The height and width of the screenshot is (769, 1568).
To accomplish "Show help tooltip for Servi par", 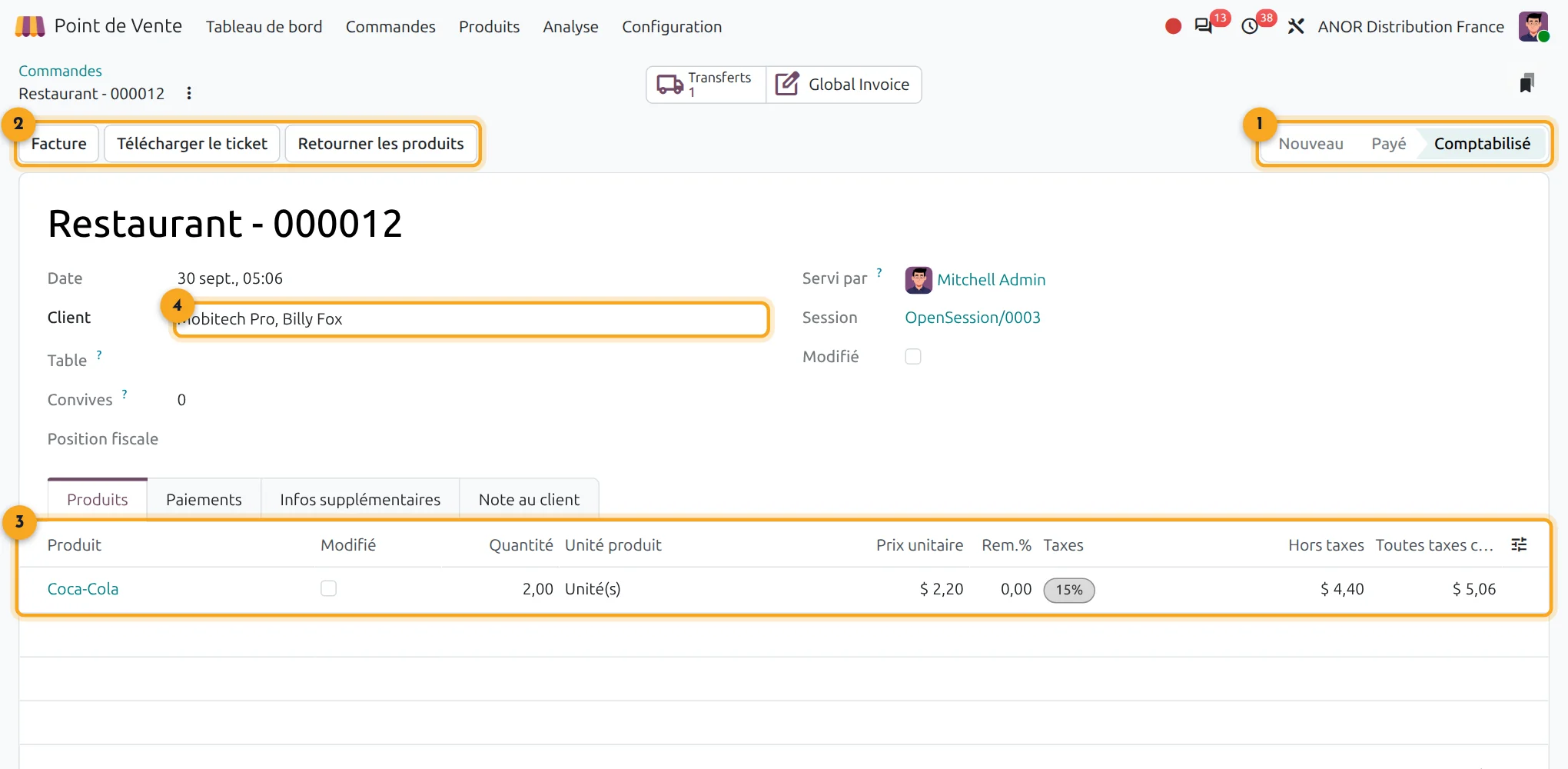I will tap(879, 272).
